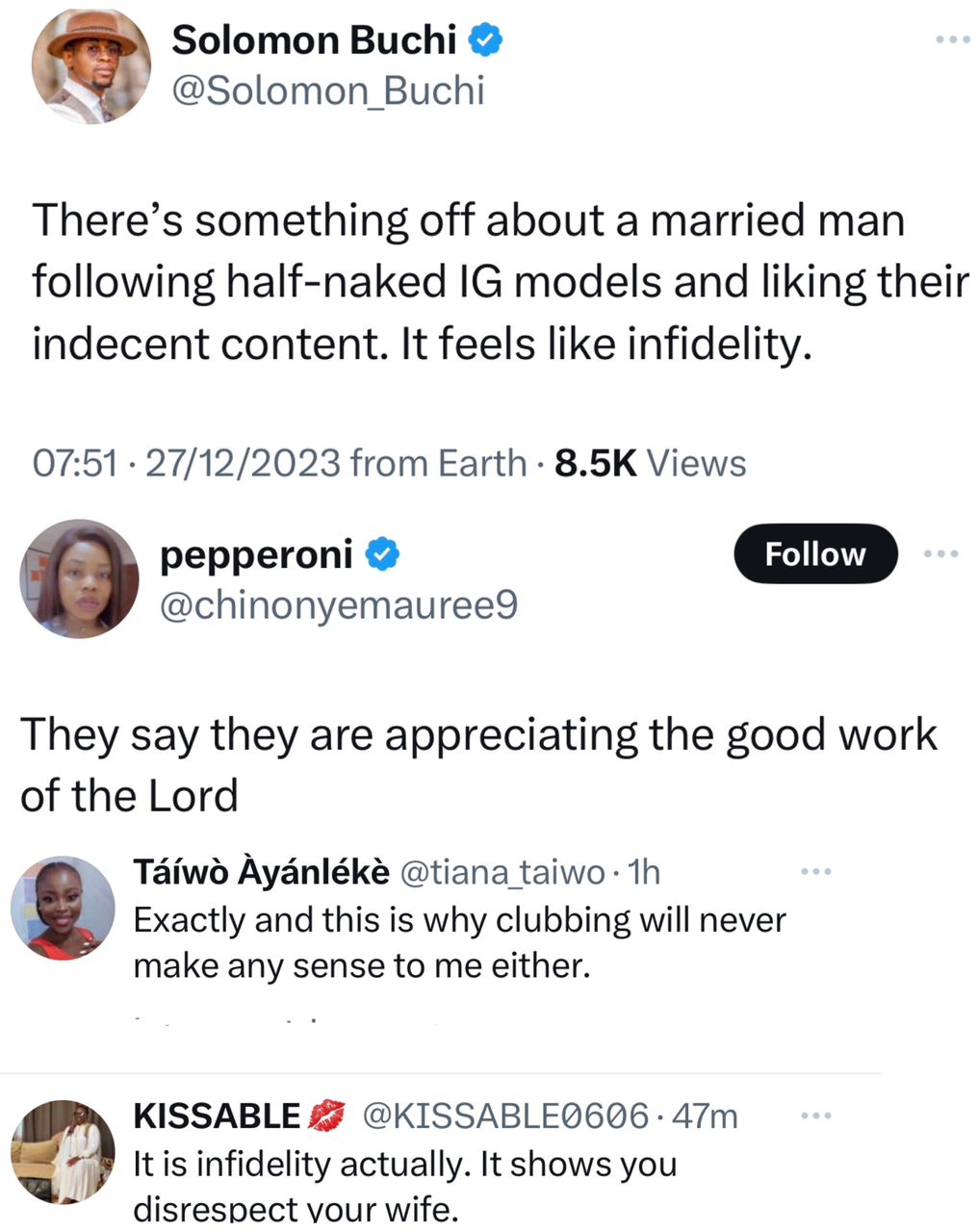Viewport: 978px width, 1232px height.
Task: Open more options on Táíwò's reply
Action: 815,872
